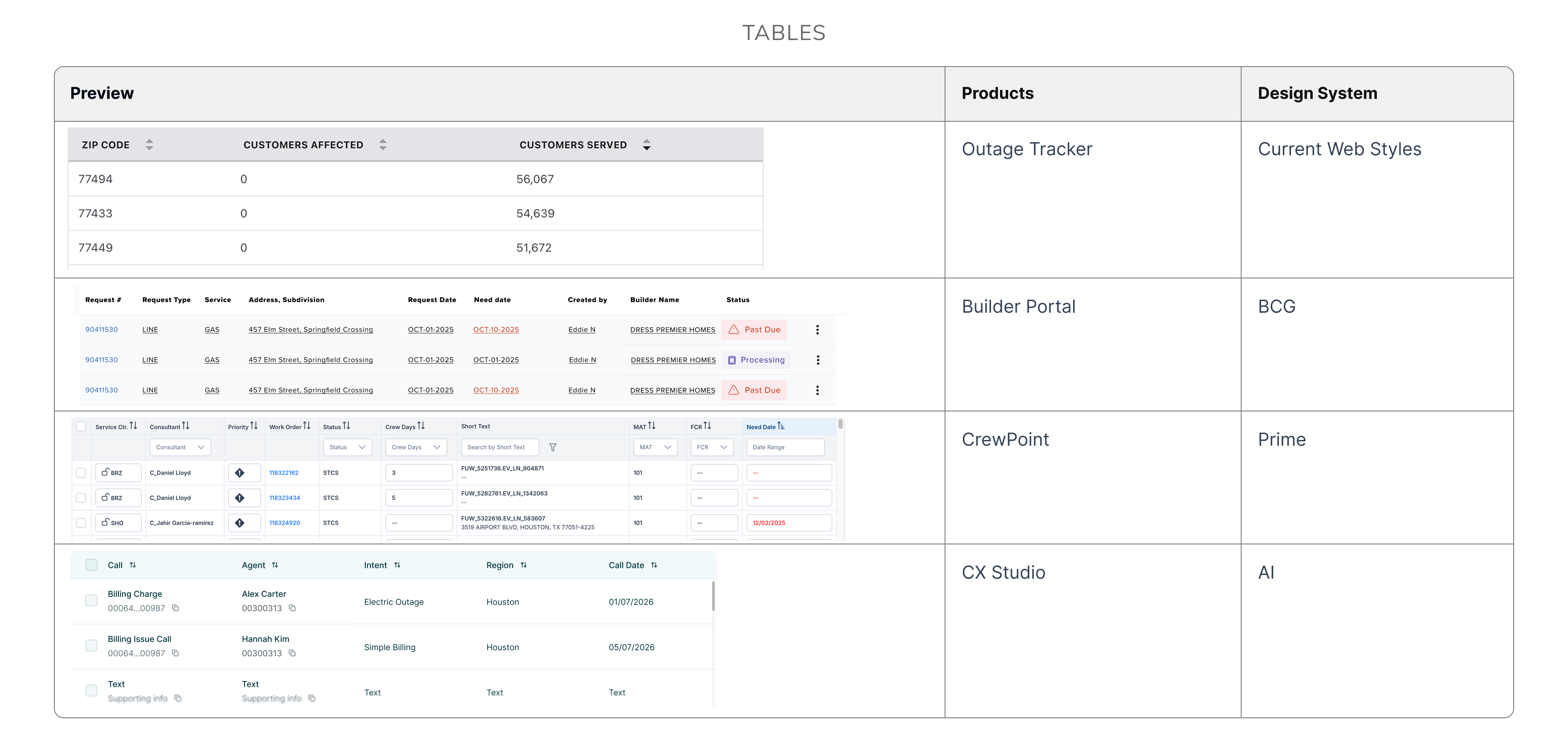Open the MAT filter dropdown
The height and width of the screenshot is (737, 1568).
tap(655, 447)
